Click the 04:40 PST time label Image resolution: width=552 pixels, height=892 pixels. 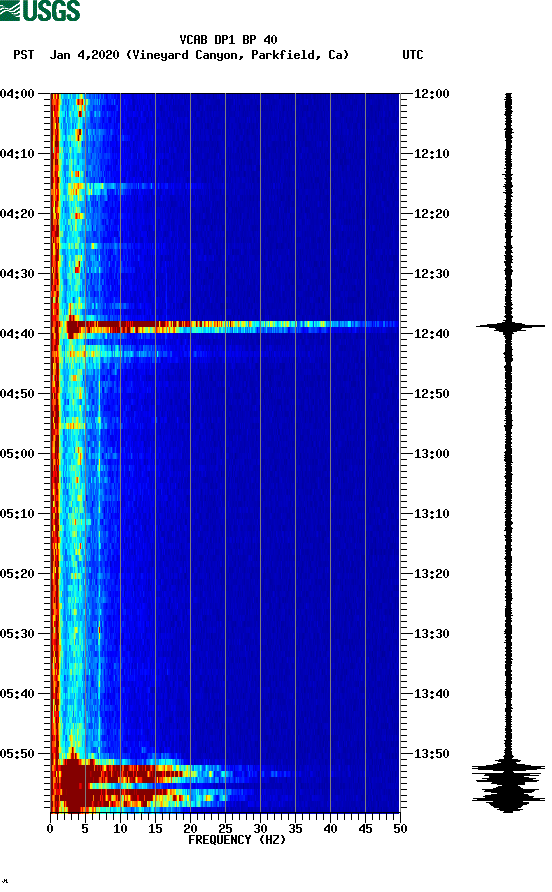[18, 333]
